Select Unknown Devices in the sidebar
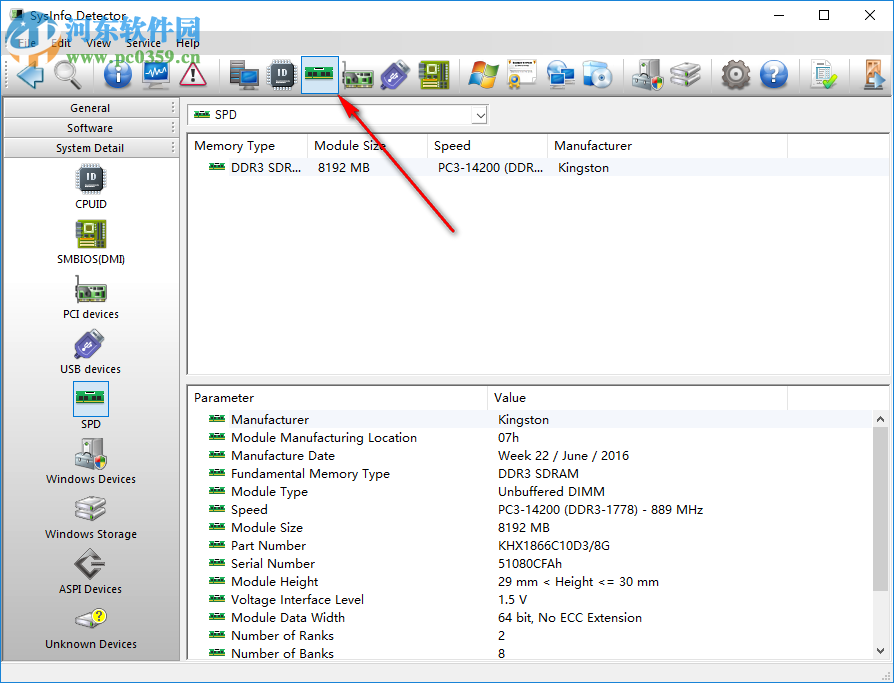Image resolution: width=894 pixels, height=683 pixels. (90, 628)
